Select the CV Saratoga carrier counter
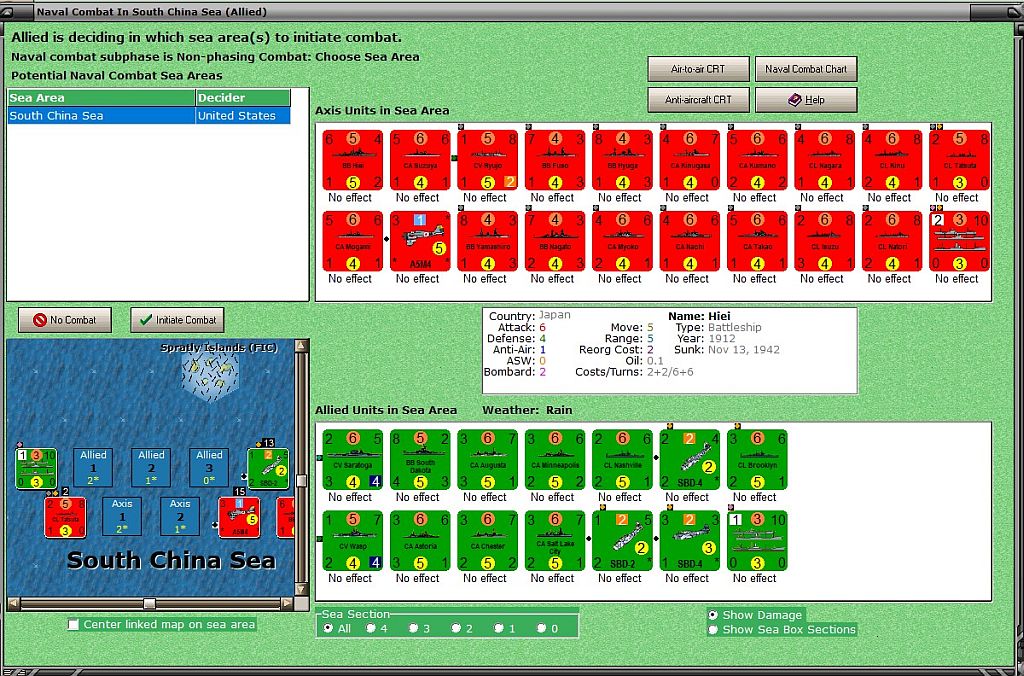 [x=353, y=460]
